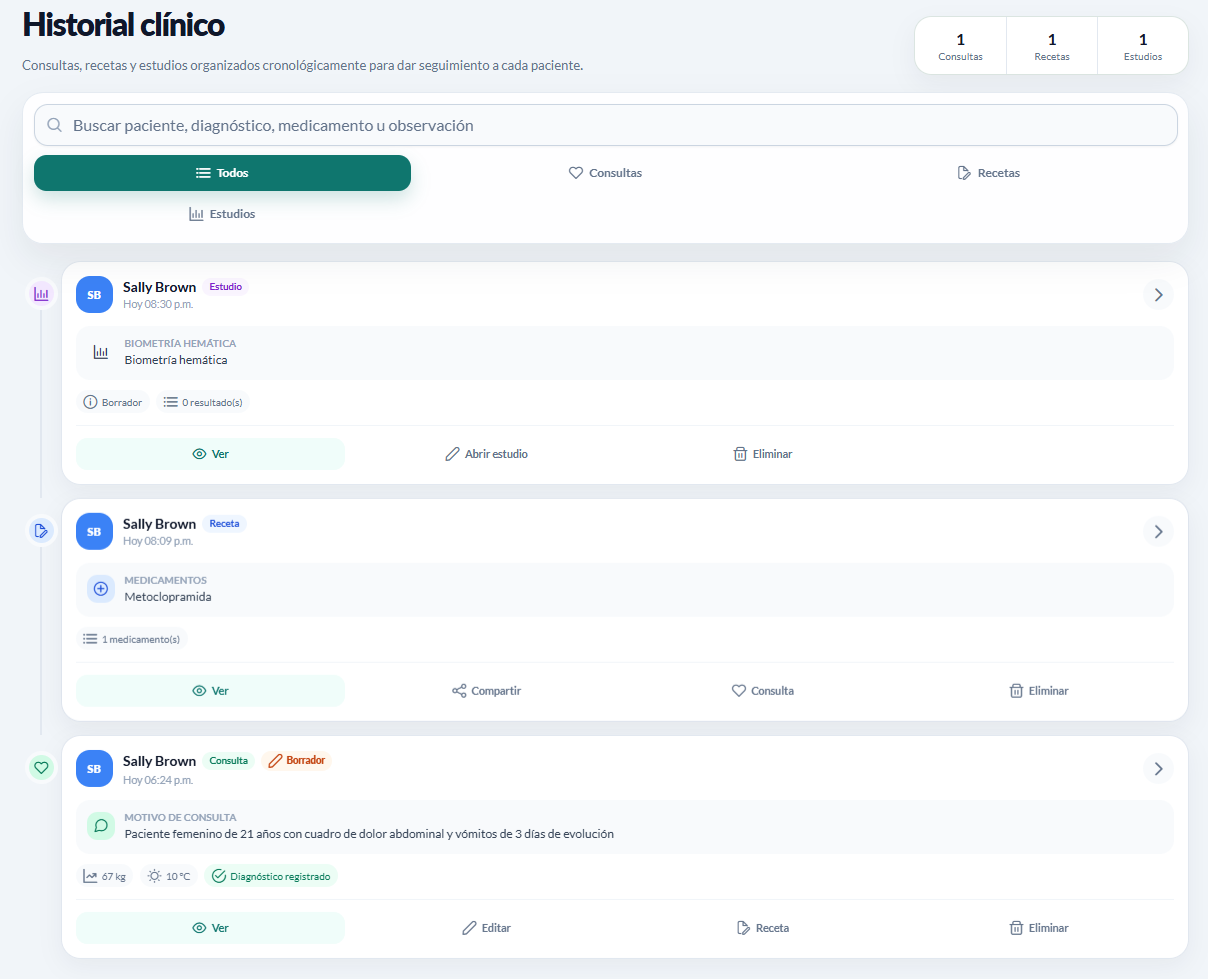Click the dolor abdominal consultation reason text
Screen dimensions: 1208x979
[x=369, y=834]
